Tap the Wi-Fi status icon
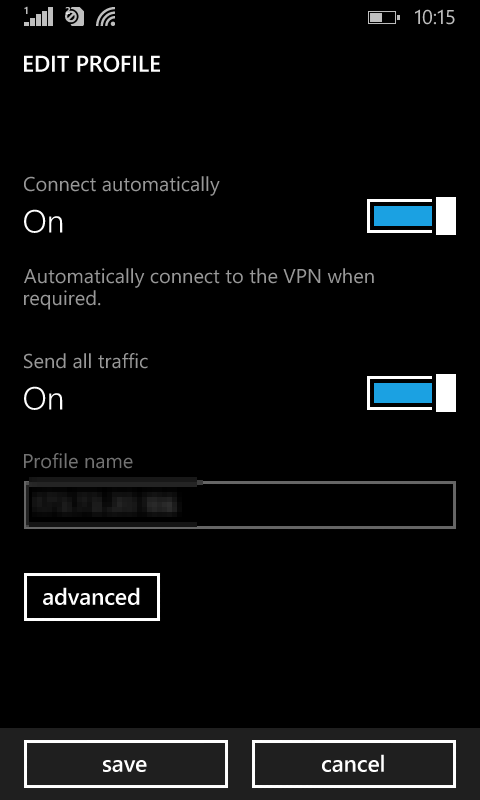 tap(106, 17)
